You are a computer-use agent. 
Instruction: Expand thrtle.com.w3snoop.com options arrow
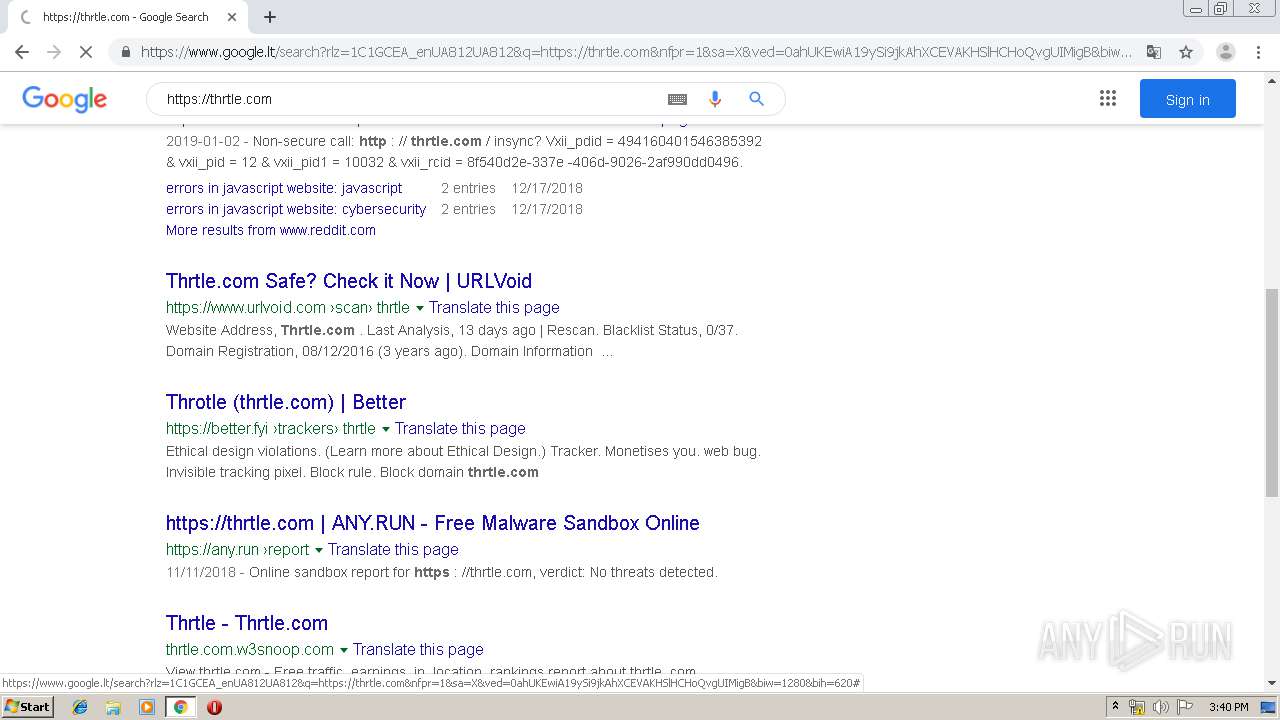[x=344, y=650]
